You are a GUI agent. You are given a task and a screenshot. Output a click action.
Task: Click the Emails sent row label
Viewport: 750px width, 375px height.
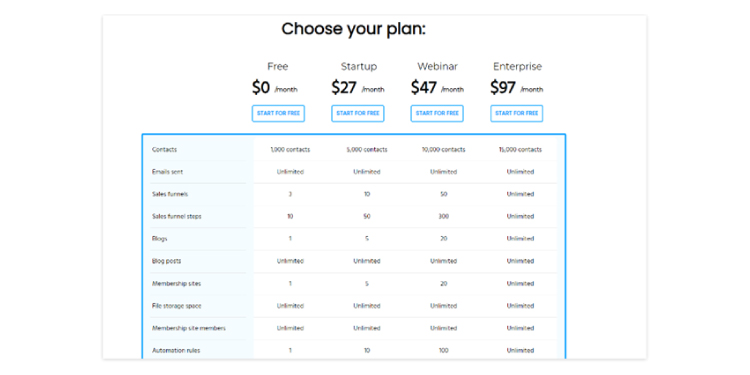click(167, 172)
